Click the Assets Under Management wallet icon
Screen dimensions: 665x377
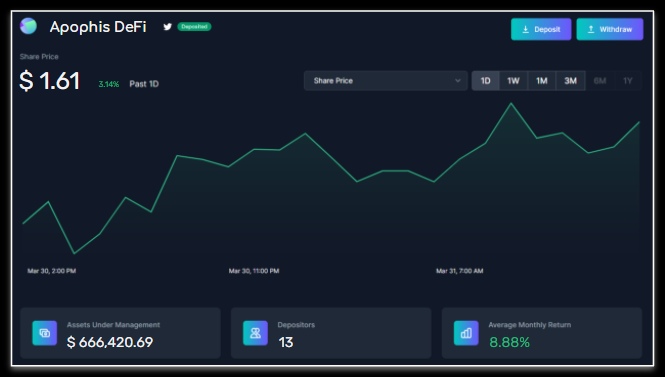tap(45, 333)
